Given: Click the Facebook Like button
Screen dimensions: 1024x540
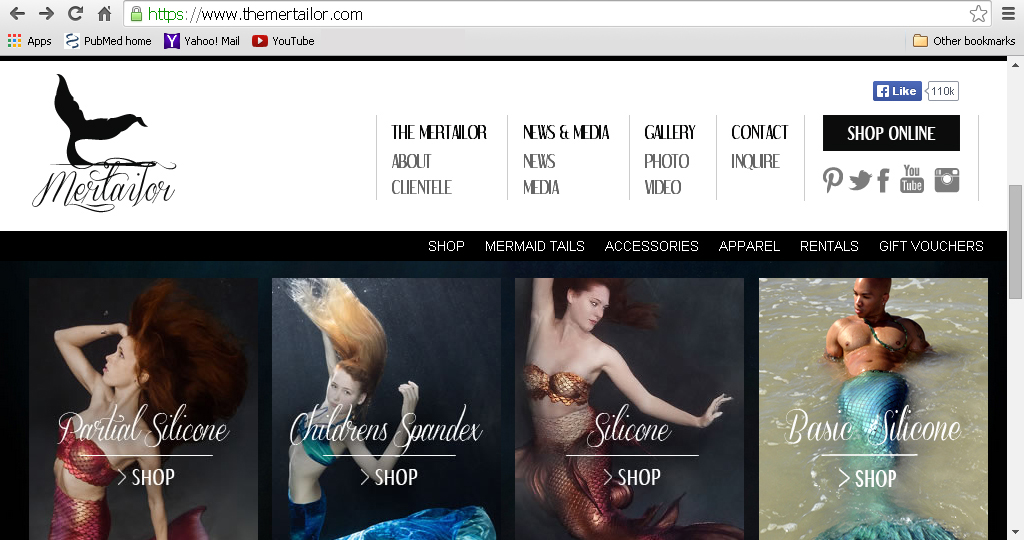Looking at the screenshot, I should pos(896,91).
